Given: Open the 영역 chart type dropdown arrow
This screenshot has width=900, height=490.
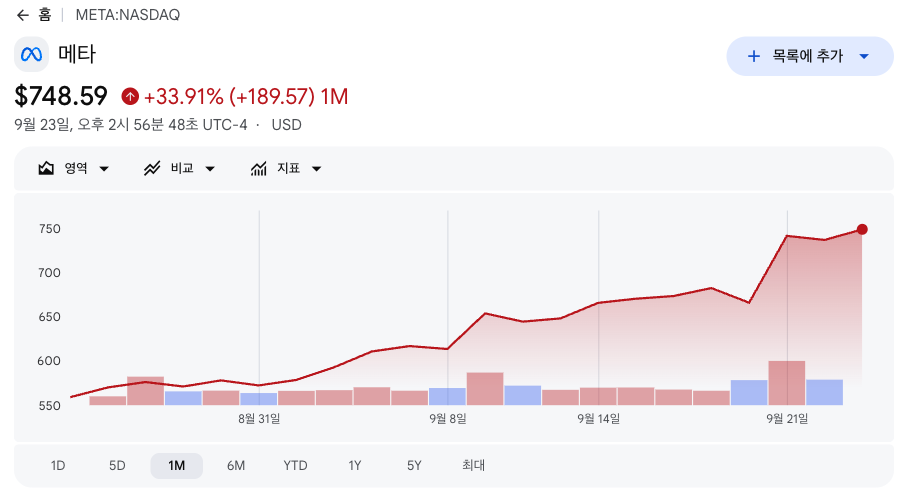Looking at the screenshot, I should [104, 169].
